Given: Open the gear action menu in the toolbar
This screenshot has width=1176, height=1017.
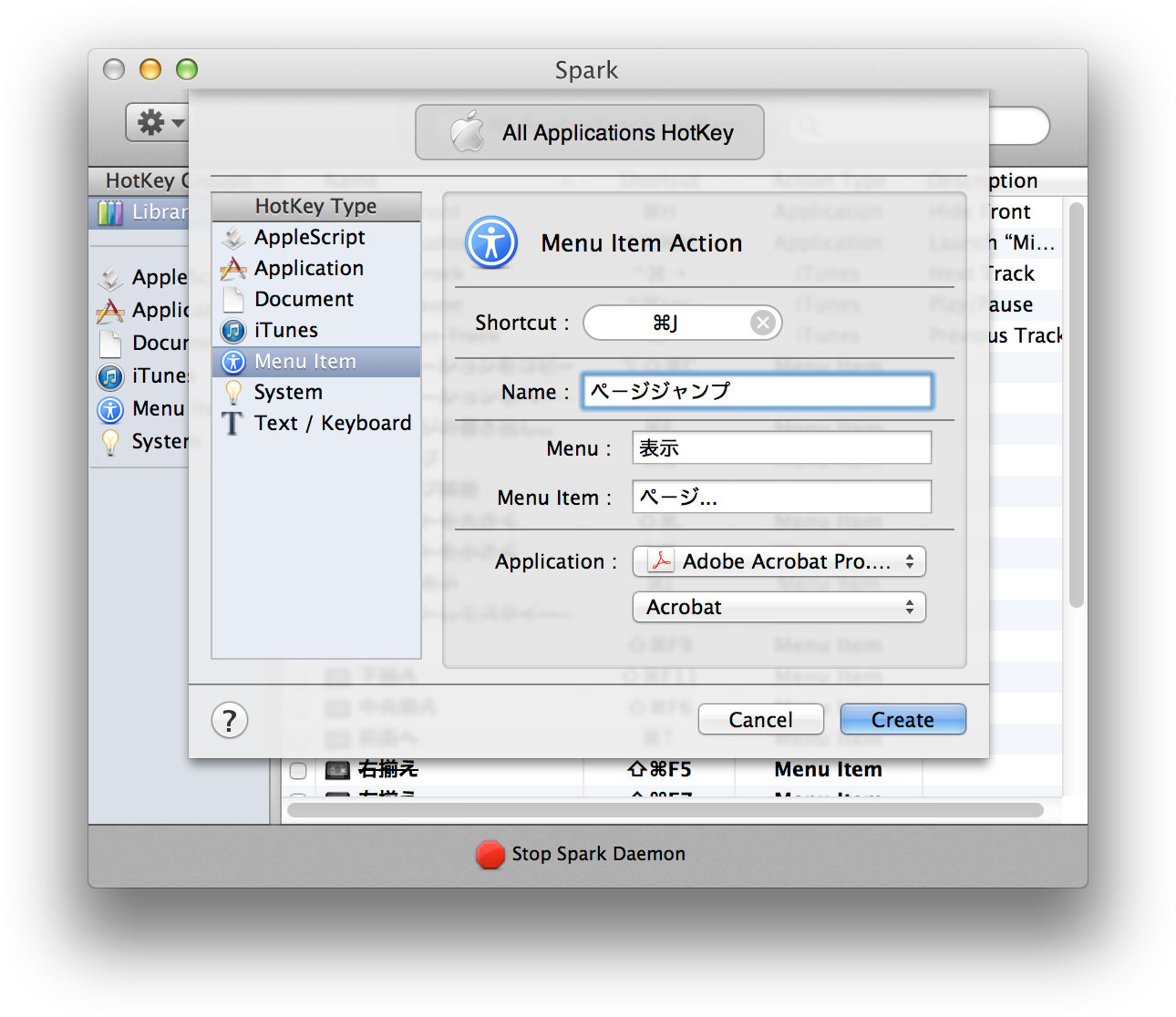Looking at the screenshot, I should (159, 122).
